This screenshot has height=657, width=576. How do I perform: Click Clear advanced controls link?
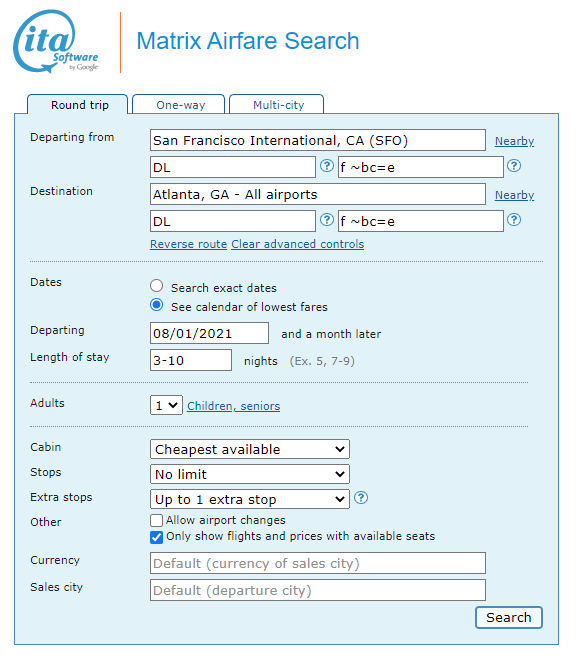point(297,244)
